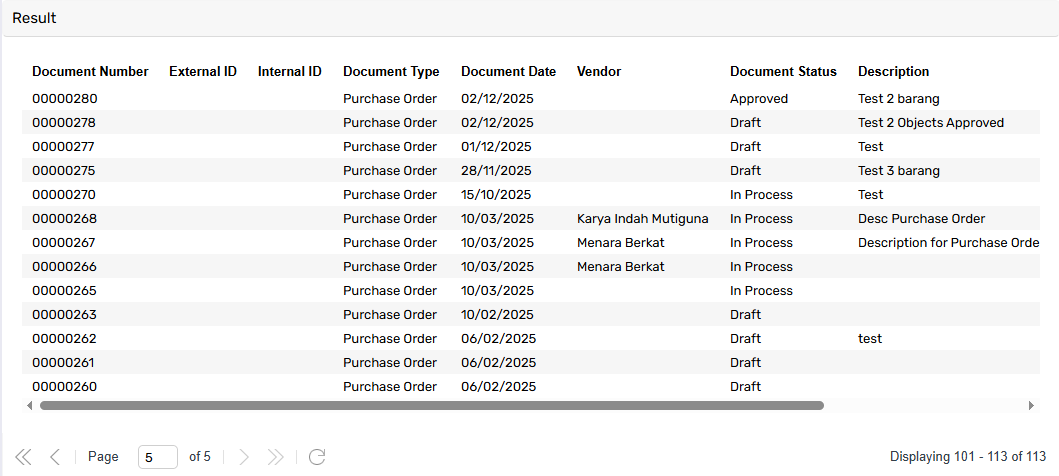Viewport: 1059px width, 476px height.
Task: Click the Vendor column header
Action: pos(598,72)
